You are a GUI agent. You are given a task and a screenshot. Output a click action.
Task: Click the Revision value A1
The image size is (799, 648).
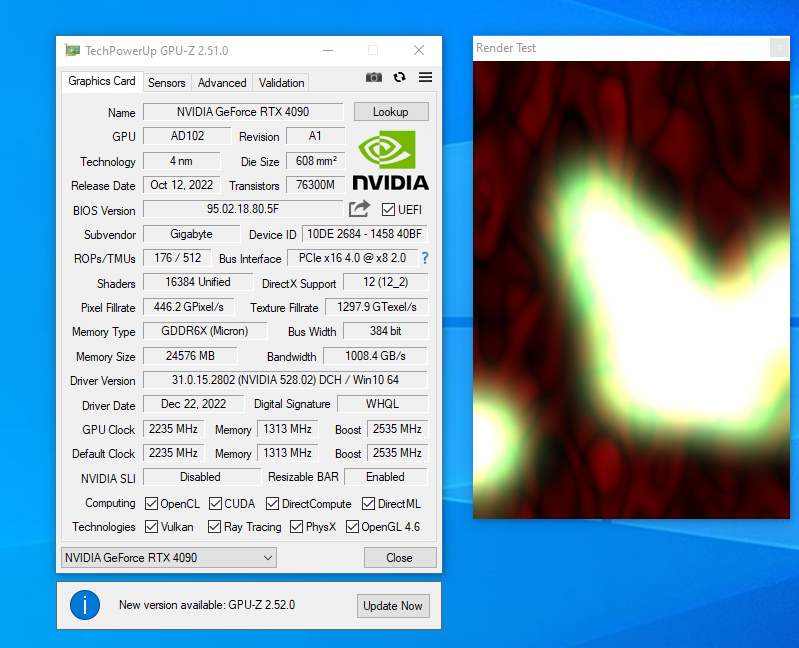click(315, 136)
